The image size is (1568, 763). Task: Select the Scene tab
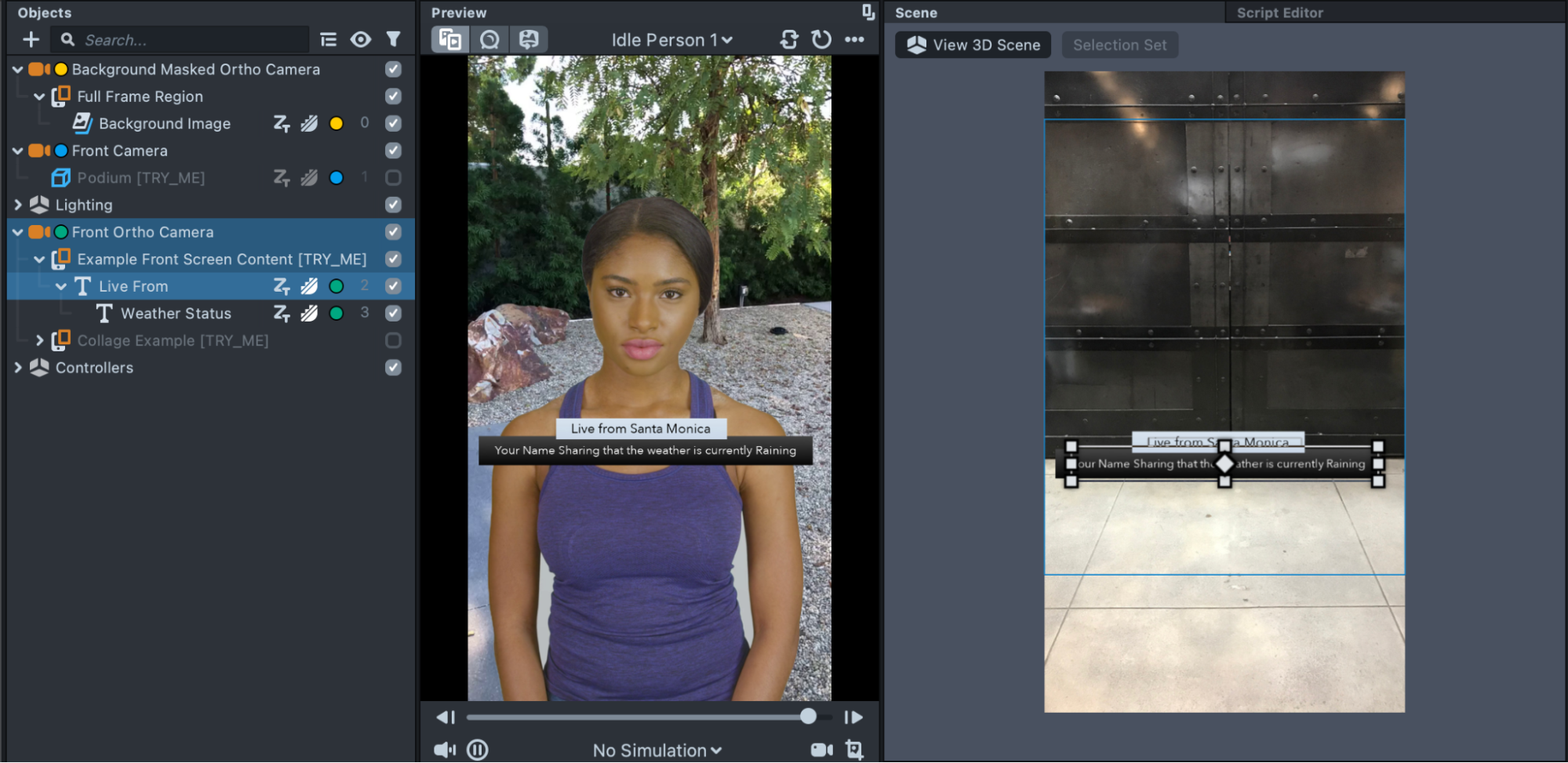pos(916,13)
